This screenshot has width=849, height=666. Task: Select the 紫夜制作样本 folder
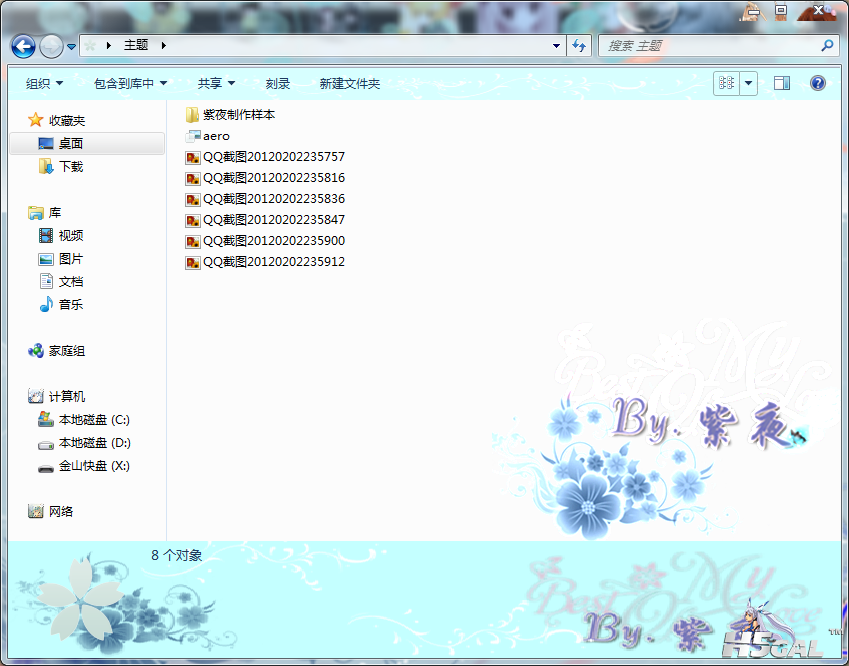tap(238, 115)
